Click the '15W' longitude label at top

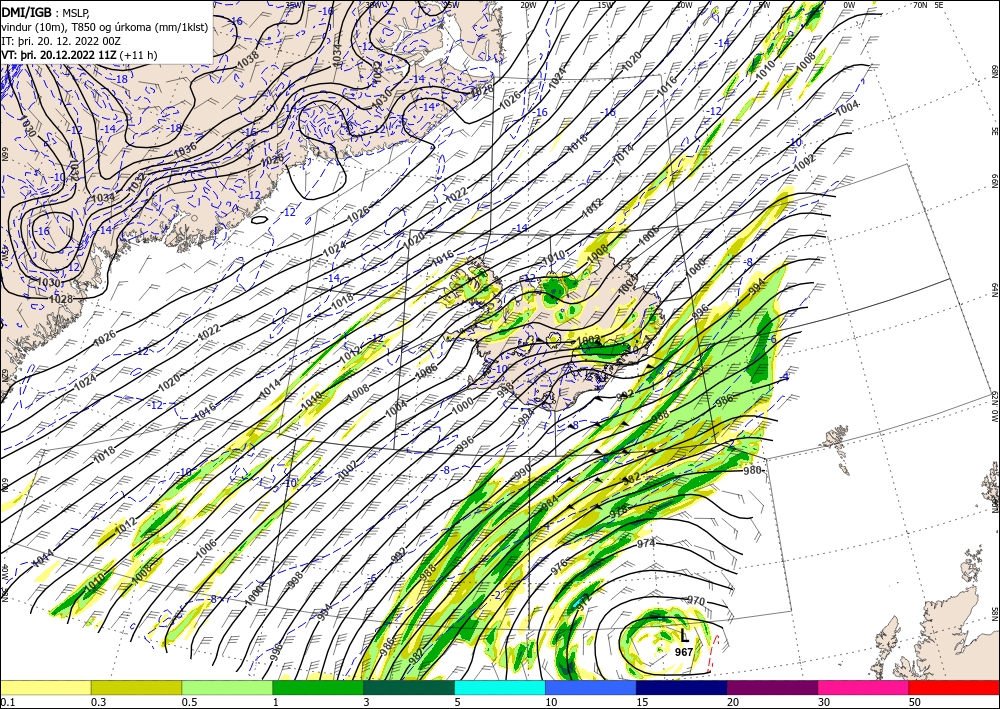605,5
